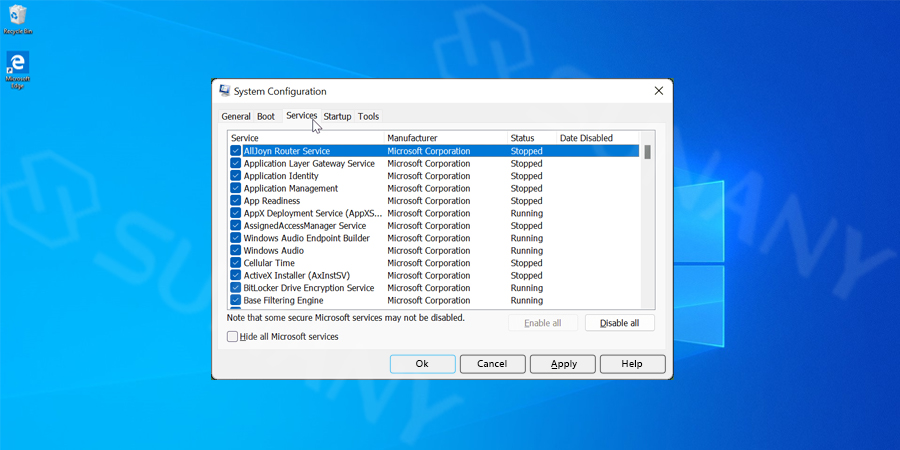Image resolution: width=900 pixels, height=450 pixels.
Task: Select BitLocker Drive Encryption Service name
Action: coord(309,288)
